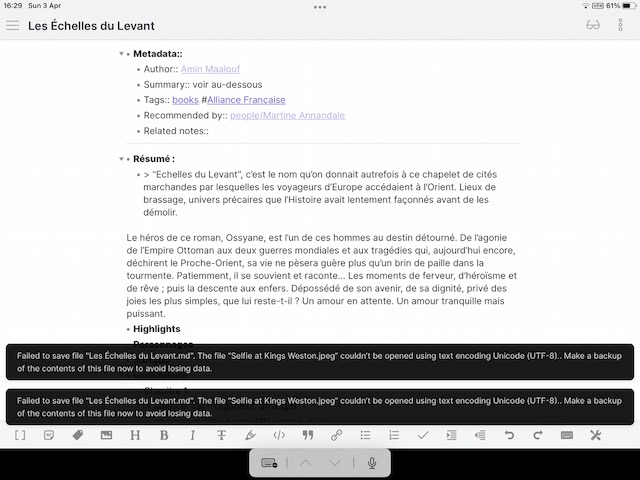The width and height of the screenshot is (640, 480).
Task: Tap the Résumé : heading text
Action: pyautogui.click(x=154, y=159)
